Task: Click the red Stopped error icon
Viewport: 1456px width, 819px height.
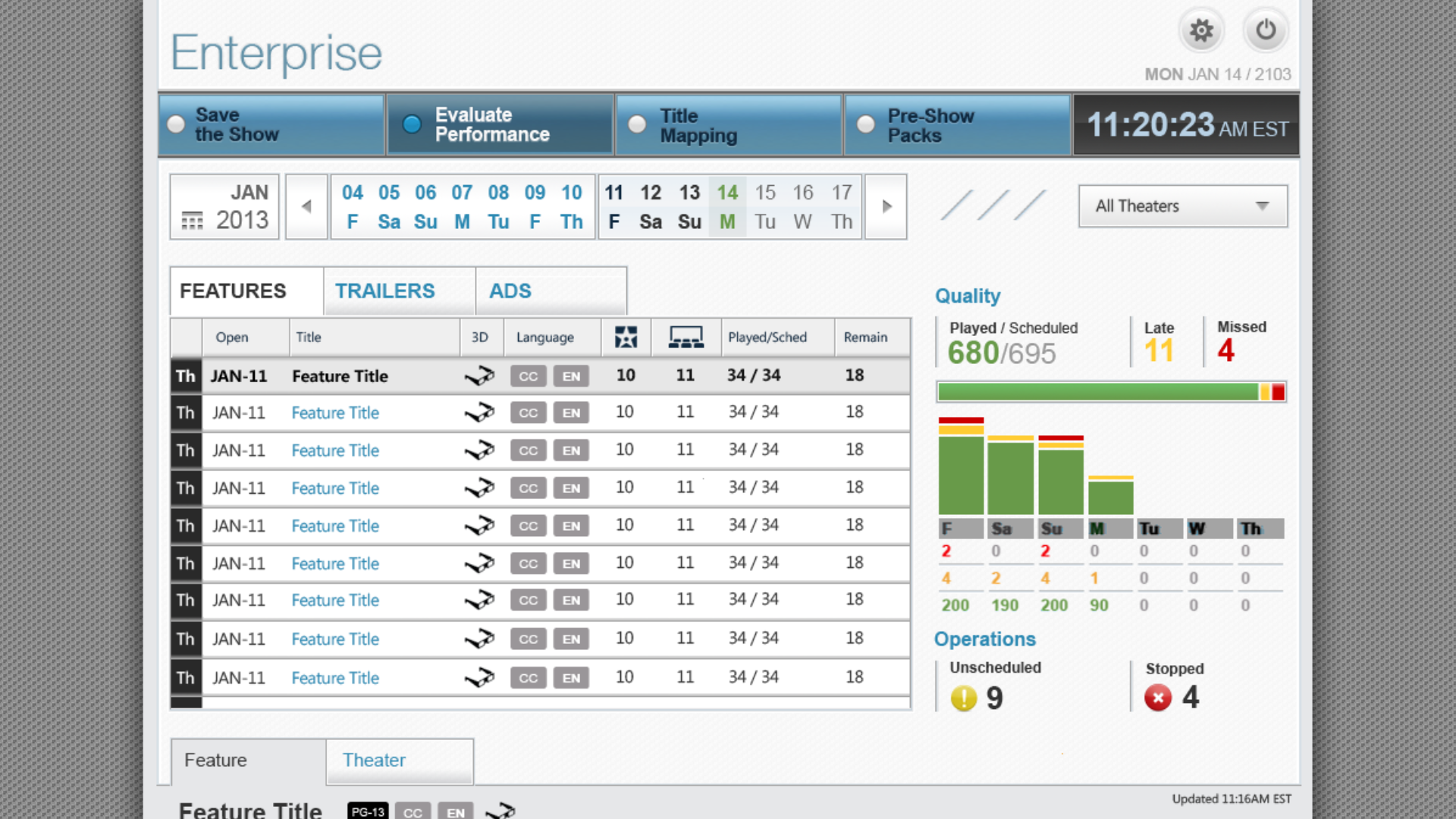Action: click(1157, 698)
